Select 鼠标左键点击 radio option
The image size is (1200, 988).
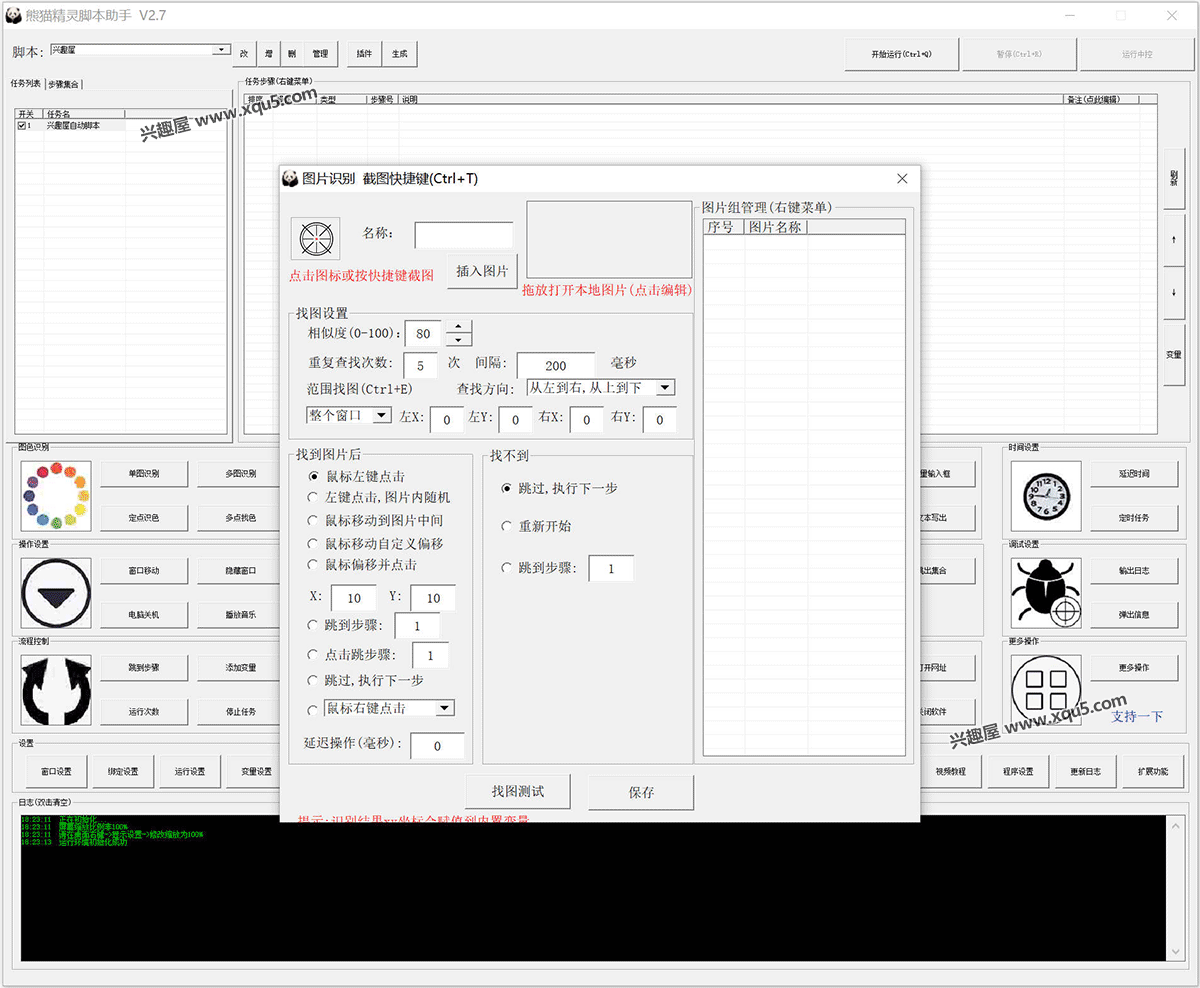(314, 476)
